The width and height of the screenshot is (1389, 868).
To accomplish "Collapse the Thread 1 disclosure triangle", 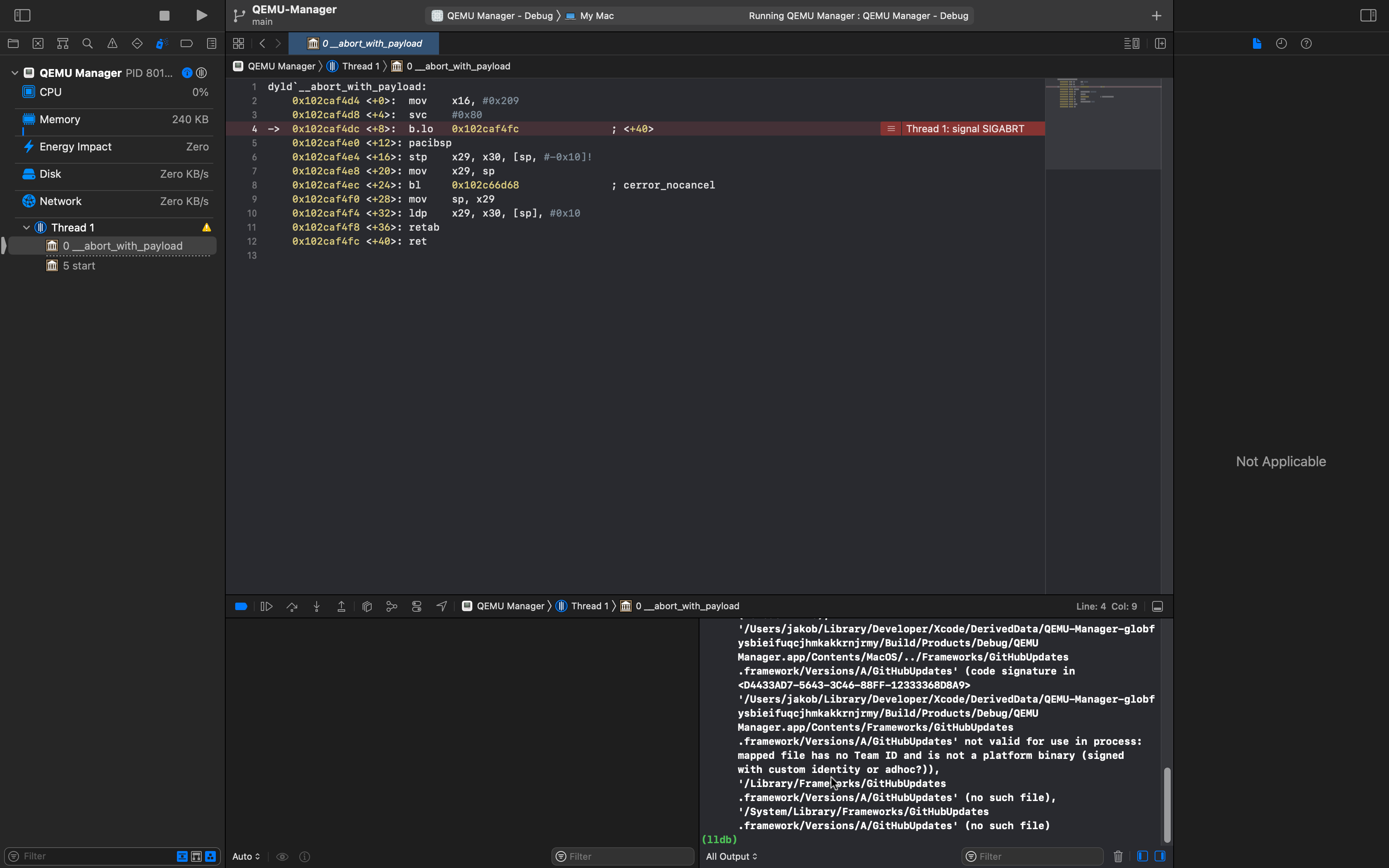I will [x=26, y=228].
